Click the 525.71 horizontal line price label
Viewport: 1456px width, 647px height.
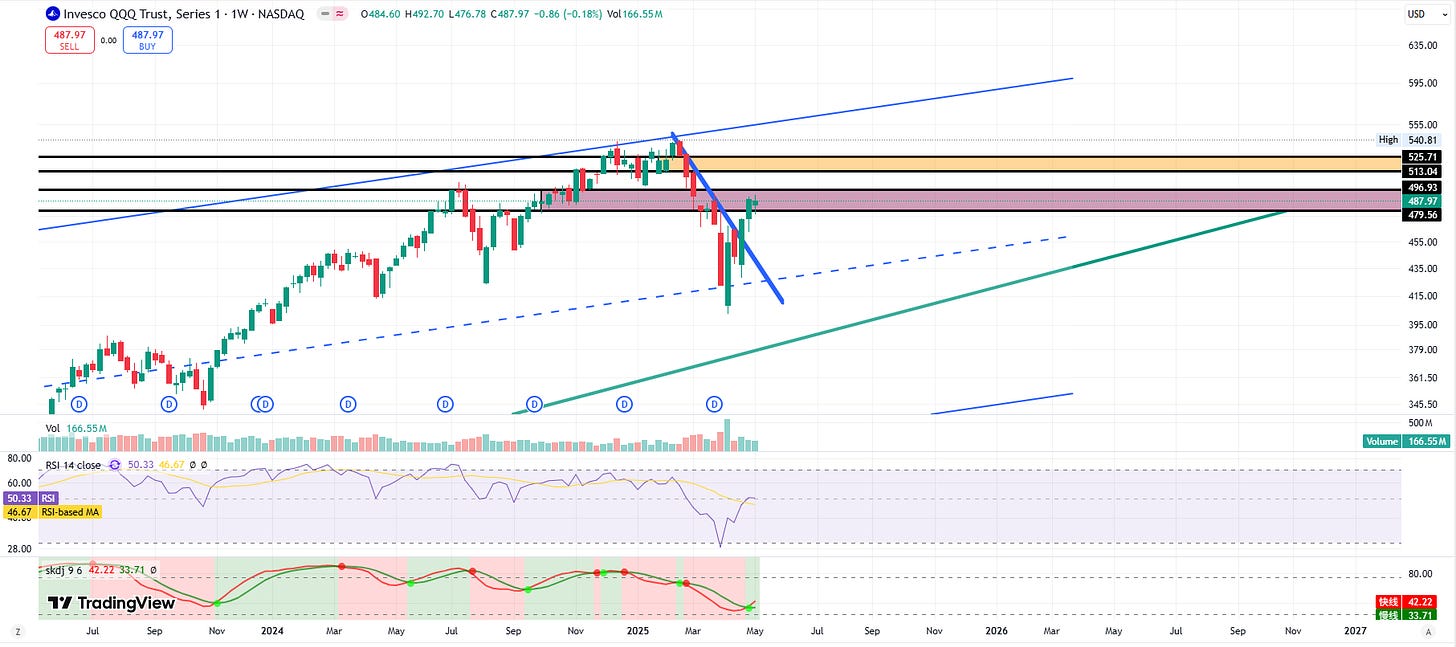tap(1421, 157)
